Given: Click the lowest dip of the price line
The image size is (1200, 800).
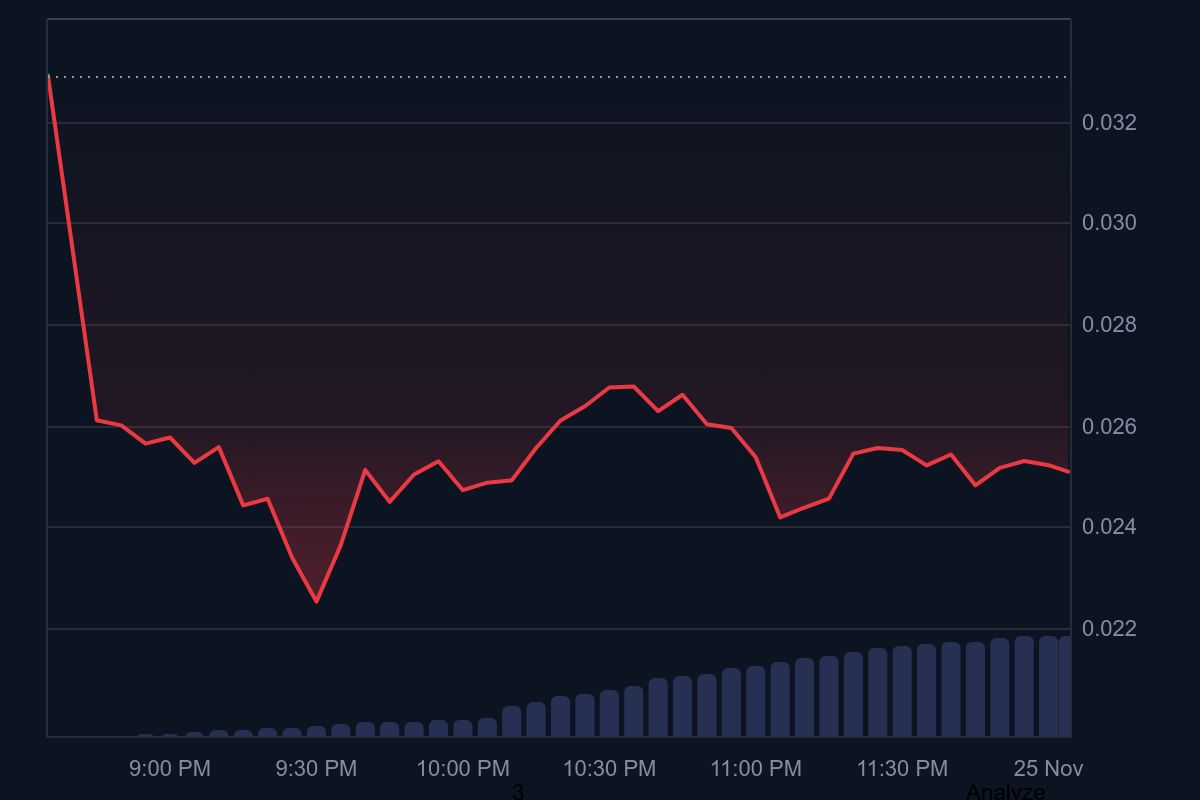Looking at the screenshot, I should coord(317,602).
